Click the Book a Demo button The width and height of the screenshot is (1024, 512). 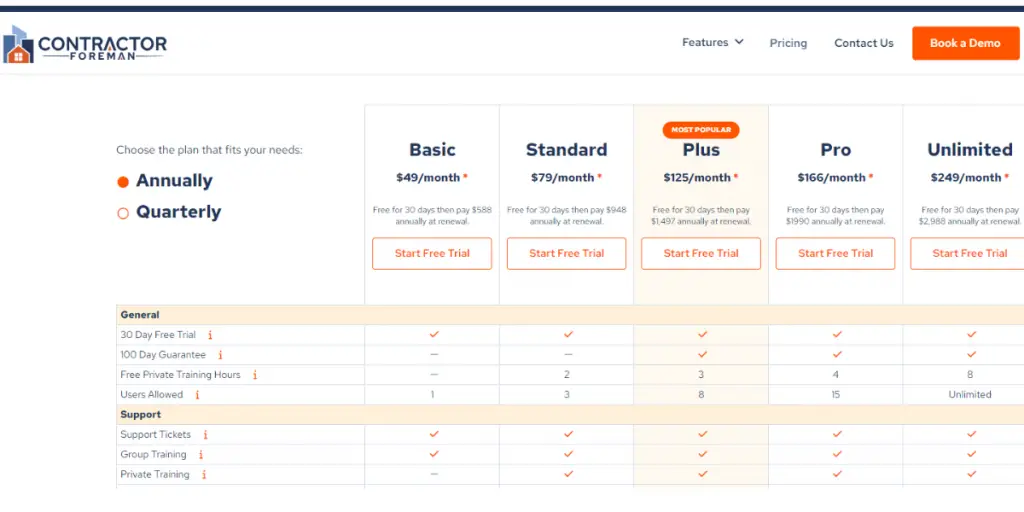point(964,43)
